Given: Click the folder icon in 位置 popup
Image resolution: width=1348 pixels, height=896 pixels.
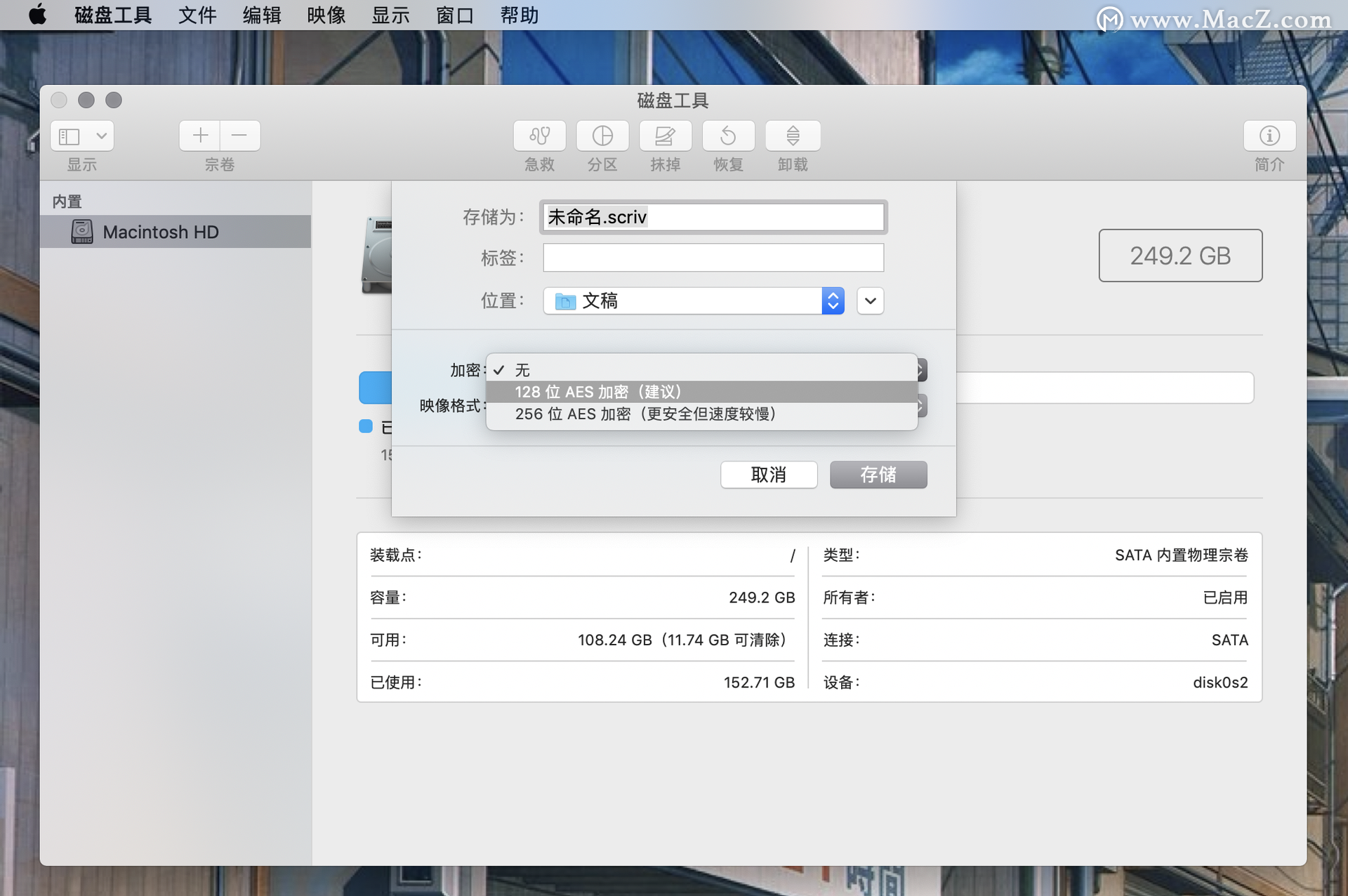Looking at the screenshot, I should [565, 301].
